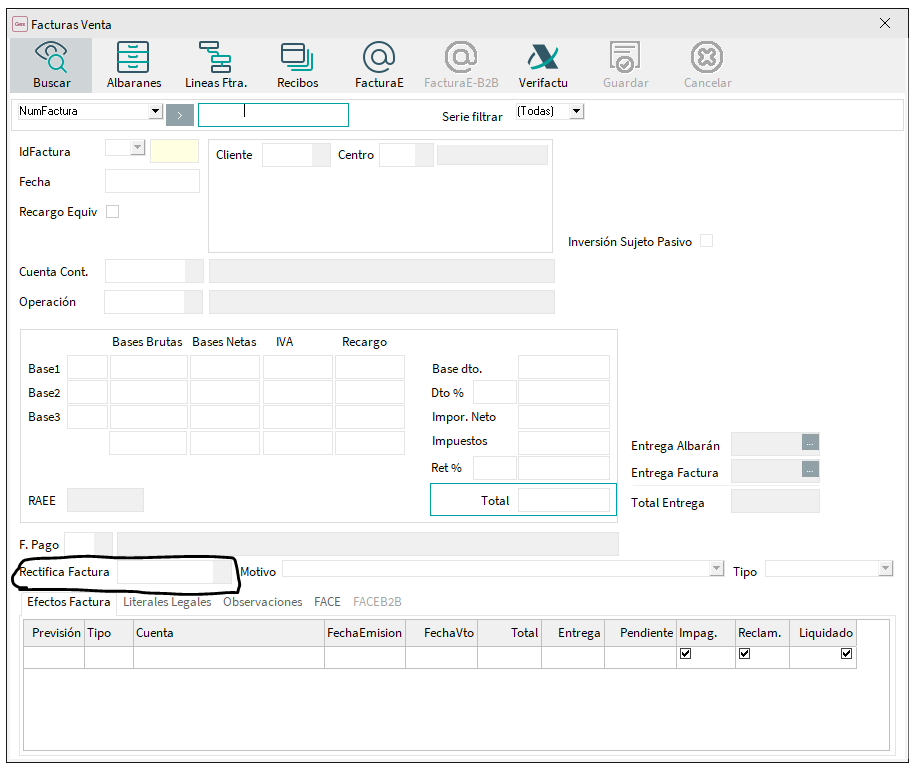
Task: Click the Entrega Factura ellipsis button
Action: [x=810, y=469]
